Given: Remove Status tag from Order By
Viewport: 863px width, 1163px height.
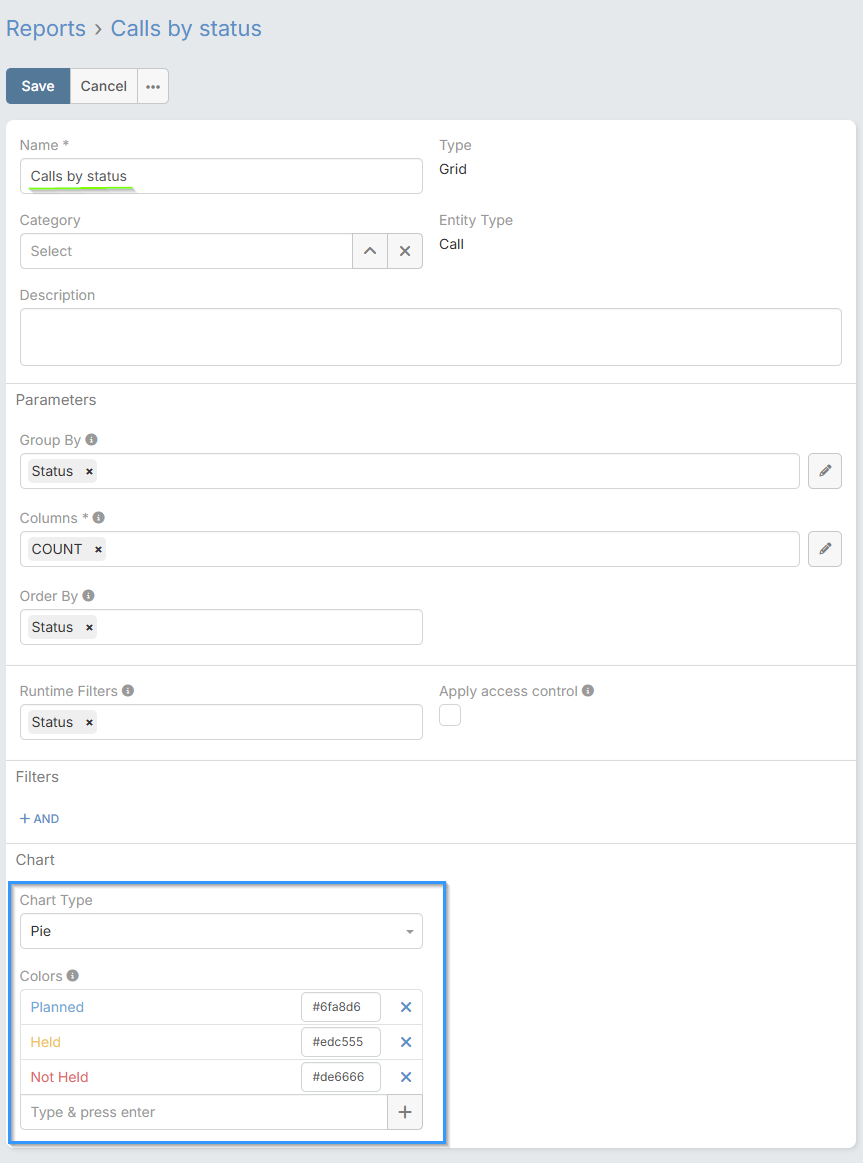Looking at the screenshot, I should coord(89,628).
